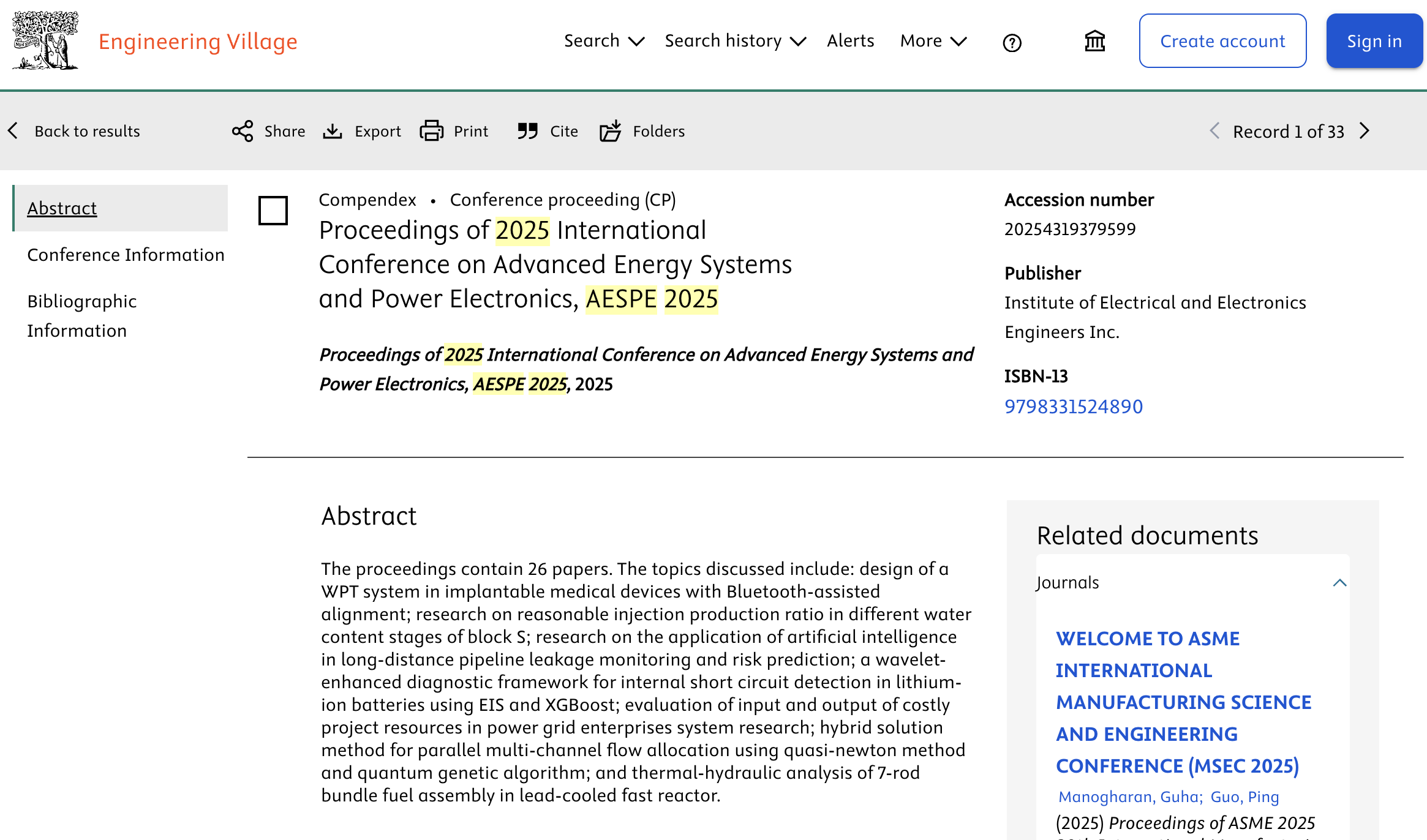The width and height of the screenshot is (1427, 840).
Task: Click the institution building icon
Action: pyautogui.click(x=1094, y=42)
